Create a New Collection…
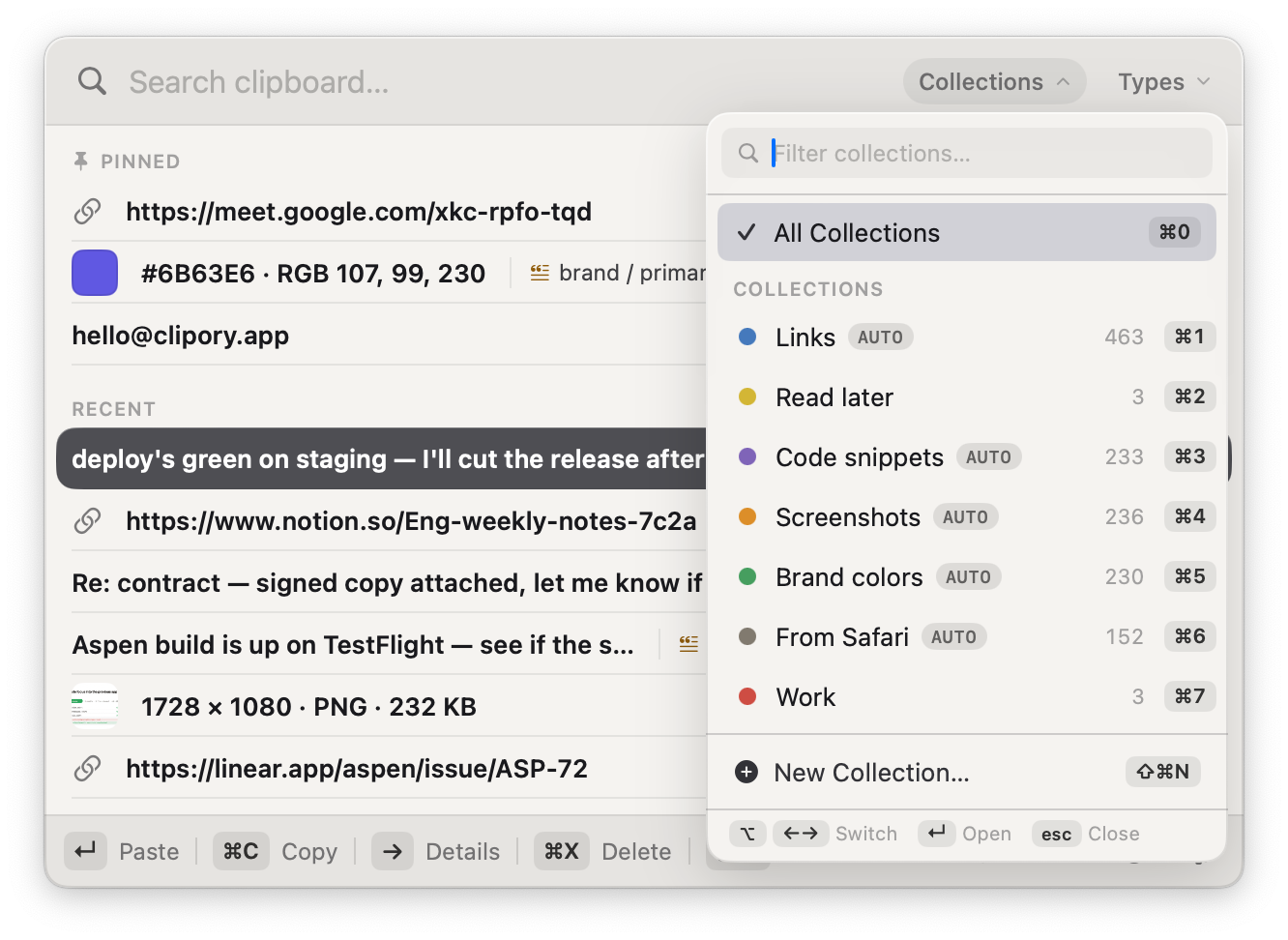 (x=967, y=772)
